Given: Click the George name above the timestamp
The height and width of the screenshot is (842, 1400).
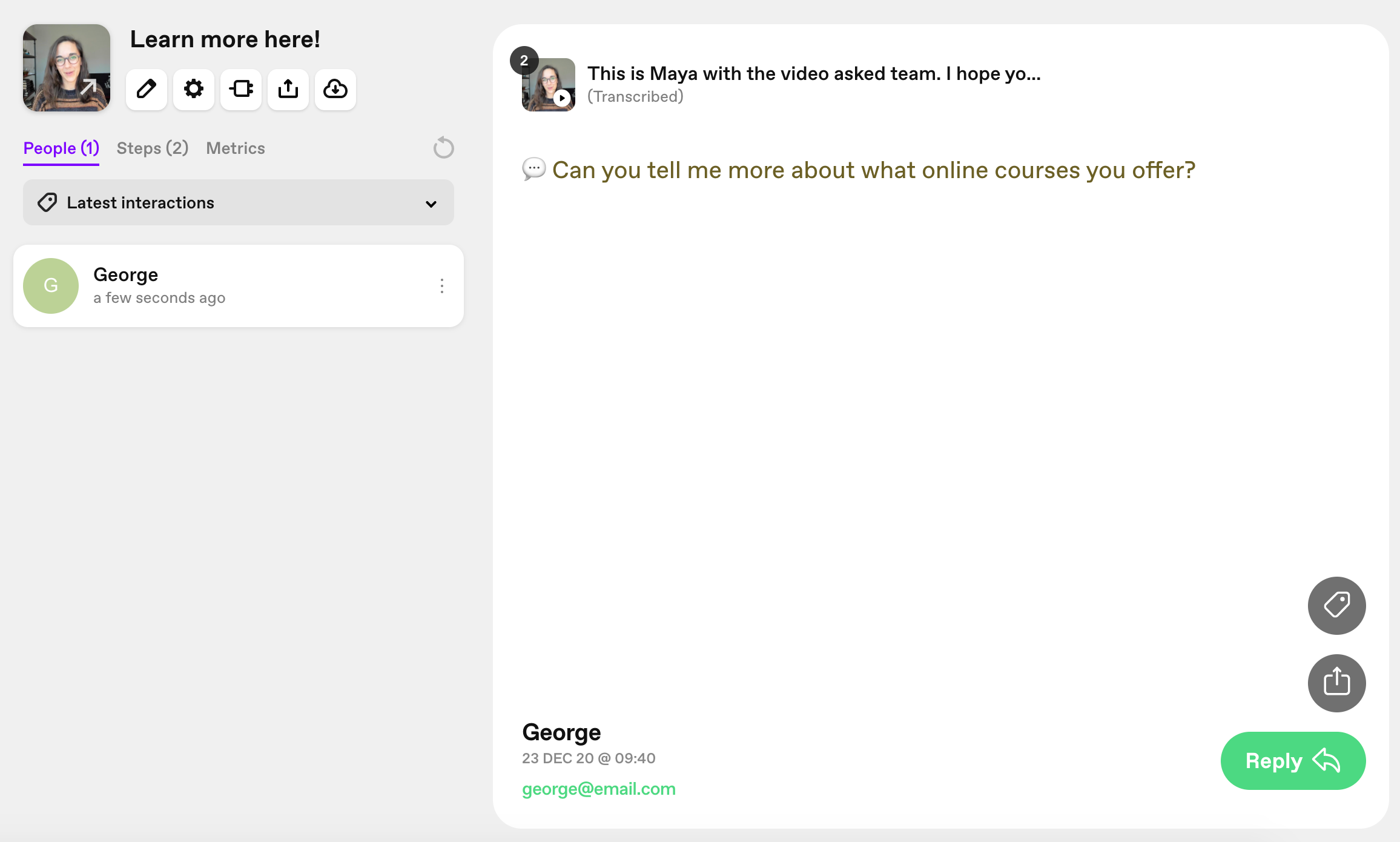Looking at the screenshot, I should [x=561, y=732].
